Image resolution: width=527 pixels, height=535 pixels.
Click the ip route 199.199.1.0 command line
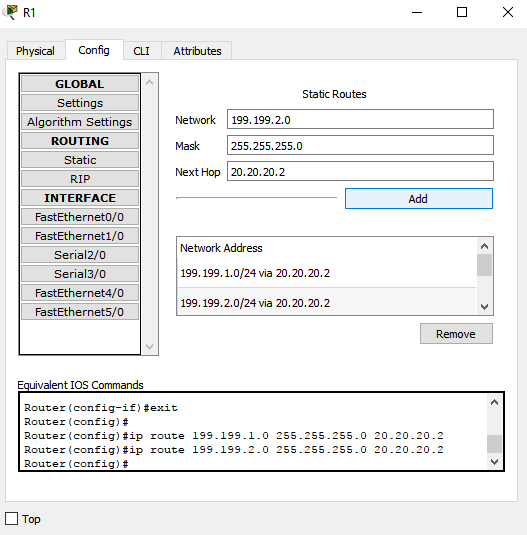[234, 436]
